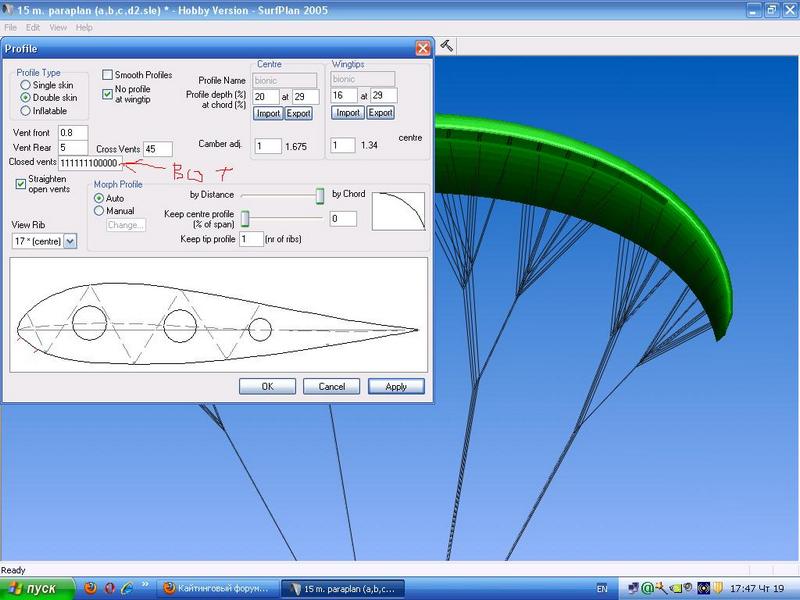Launch Firefox from the quick launch bar

[x=89, y=588]
